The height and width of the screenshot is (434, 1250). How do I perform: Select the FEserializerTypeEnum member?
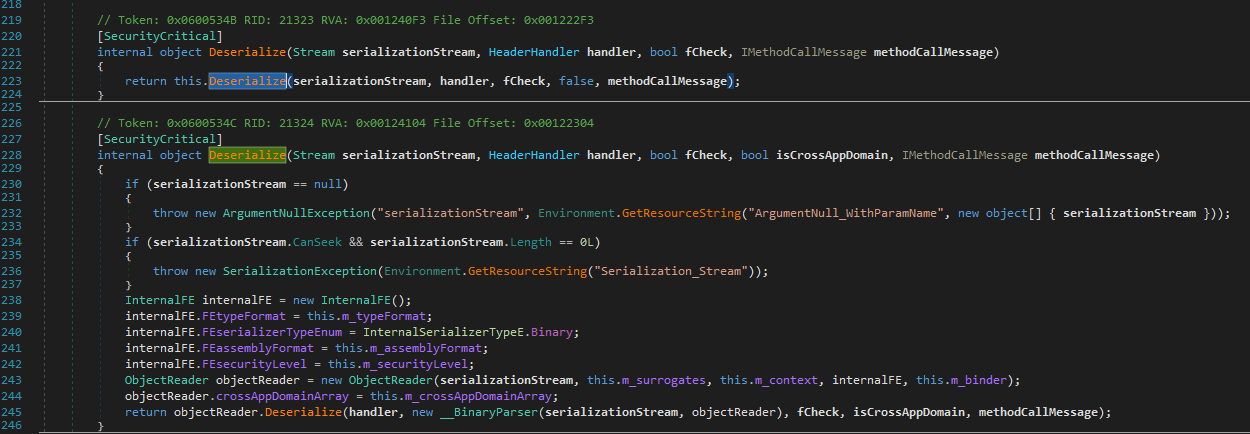[x=272, y=329]
